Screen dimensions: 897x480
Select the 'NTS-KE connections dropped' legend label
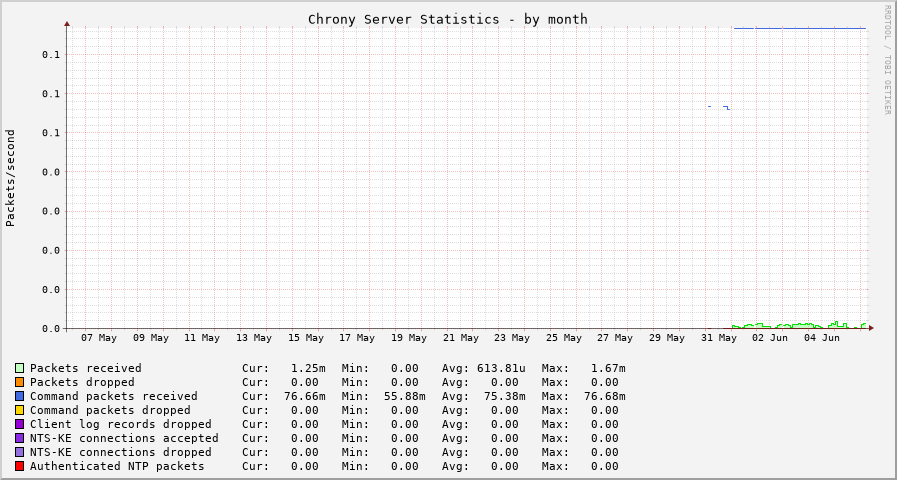point(121,453)
